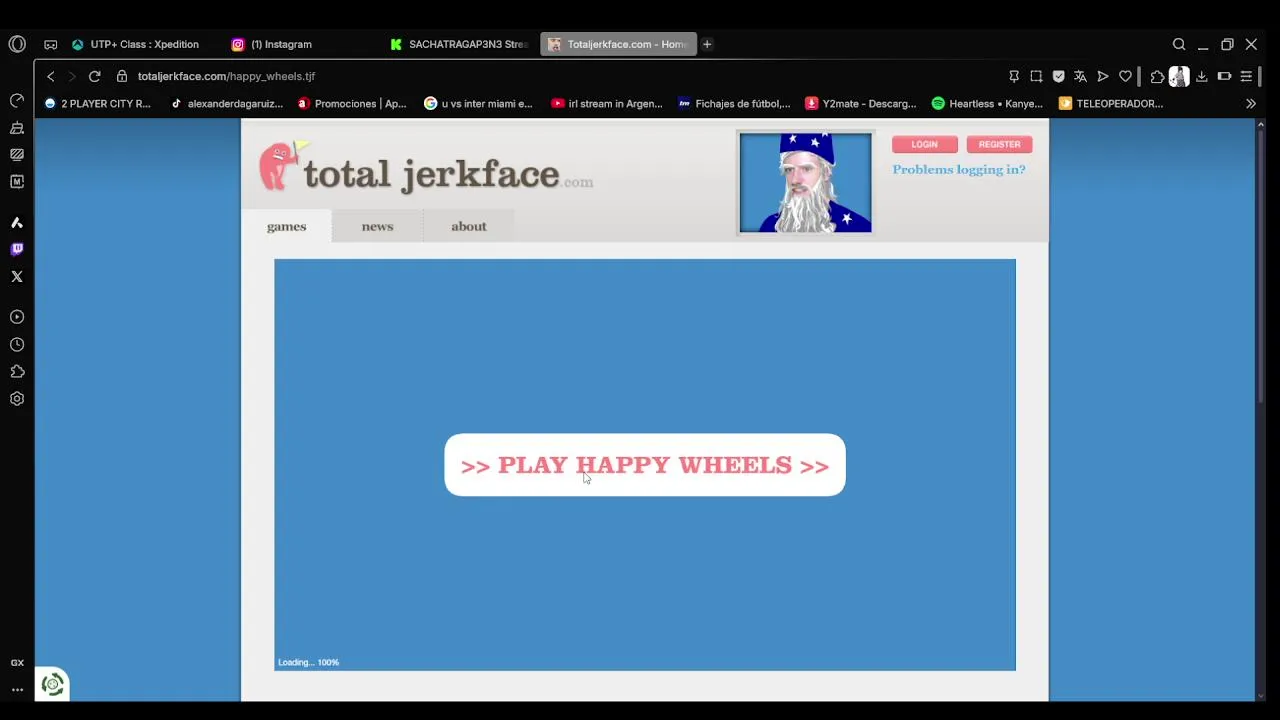Image resolution: width=1280 pixels, height=720 pixels.
Task: Open the irl stream in Argen... bookmark
Action: pos(606,103)
